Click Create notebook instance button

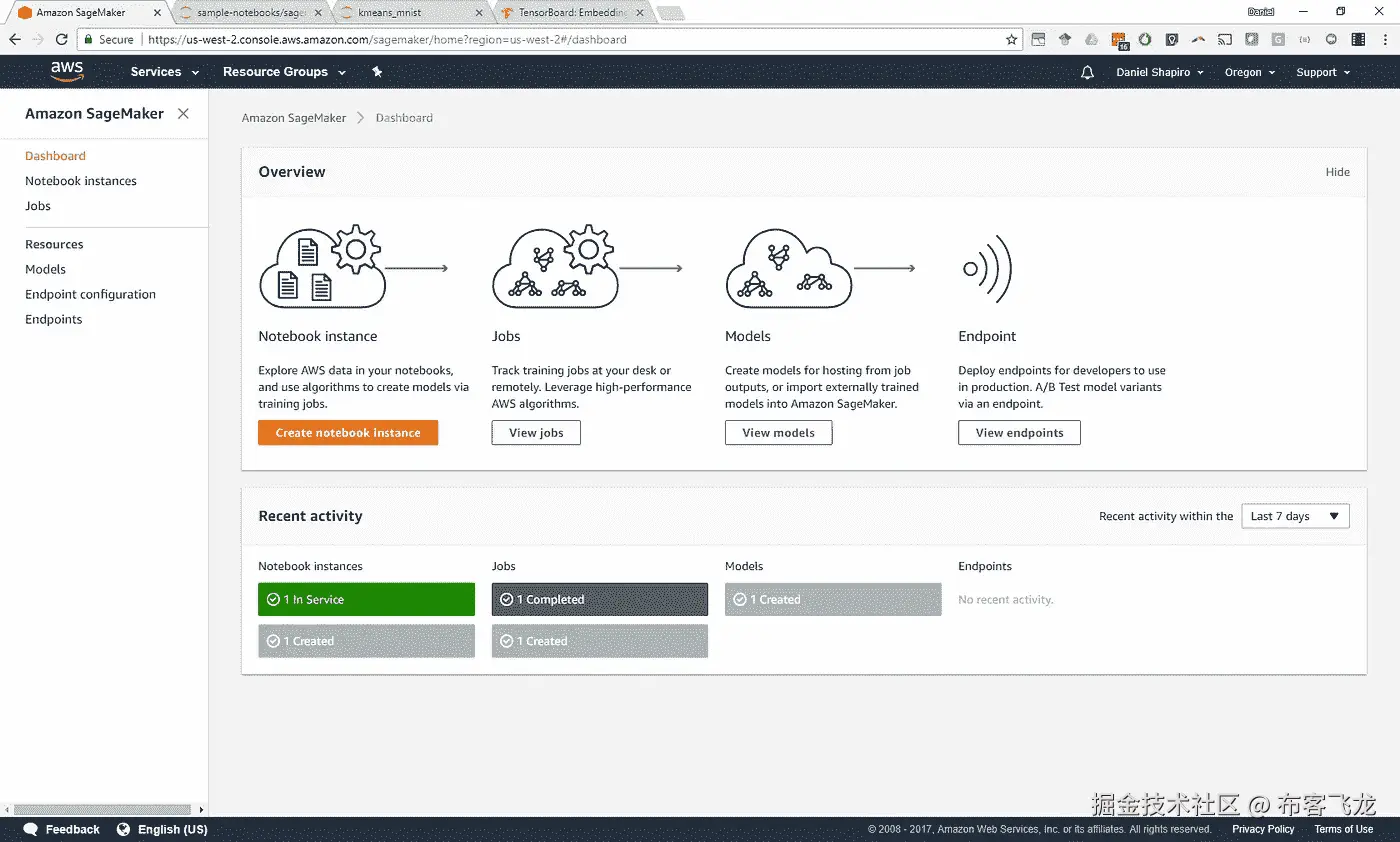[348, 433]
